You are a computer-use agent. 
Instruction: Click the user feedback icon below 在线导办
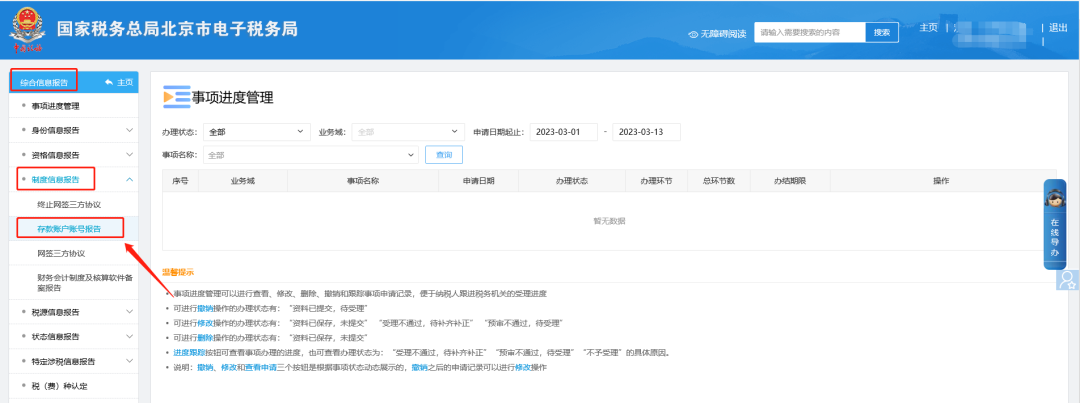pyautogui.click(x=1068, y=279)
